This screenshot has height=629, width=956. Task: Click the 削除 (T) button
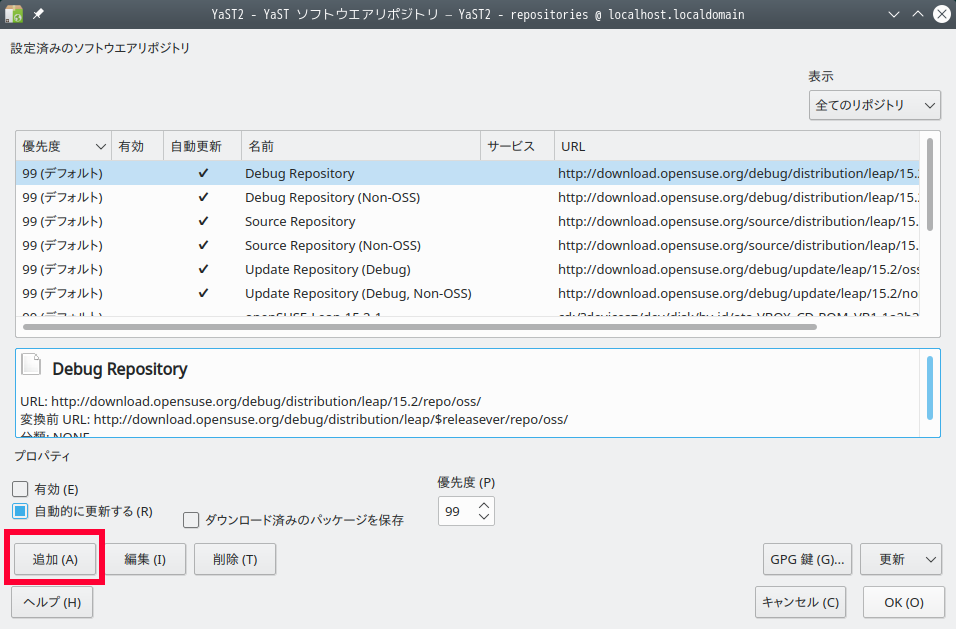pos(235,560)
